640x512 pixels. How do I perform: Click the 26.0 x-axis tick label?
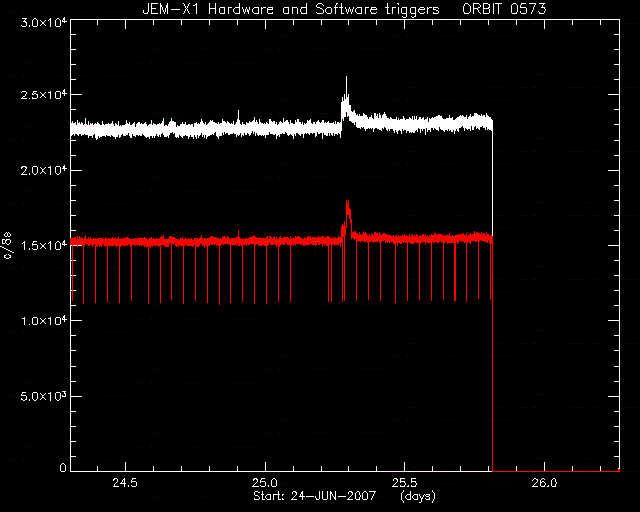click(544, 483)
